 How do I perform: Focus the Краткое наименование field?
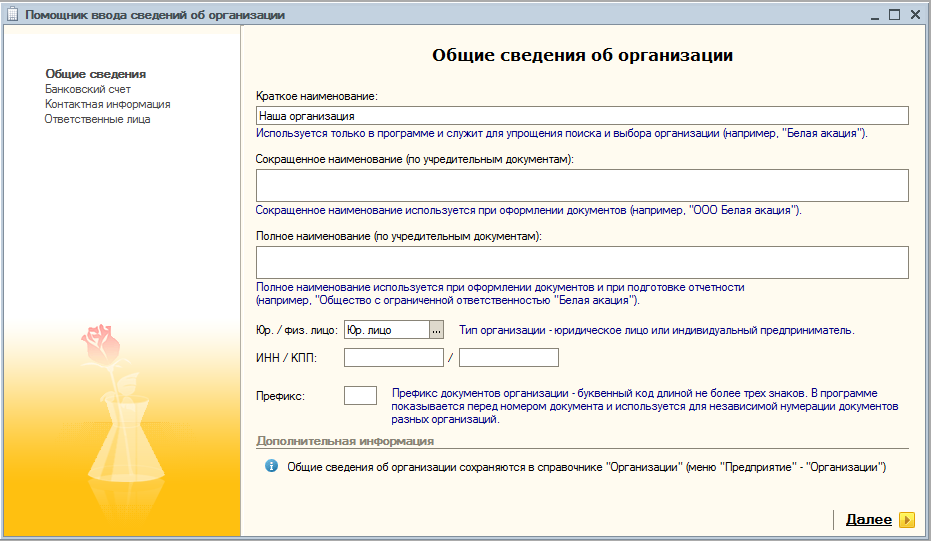(582, 116)
